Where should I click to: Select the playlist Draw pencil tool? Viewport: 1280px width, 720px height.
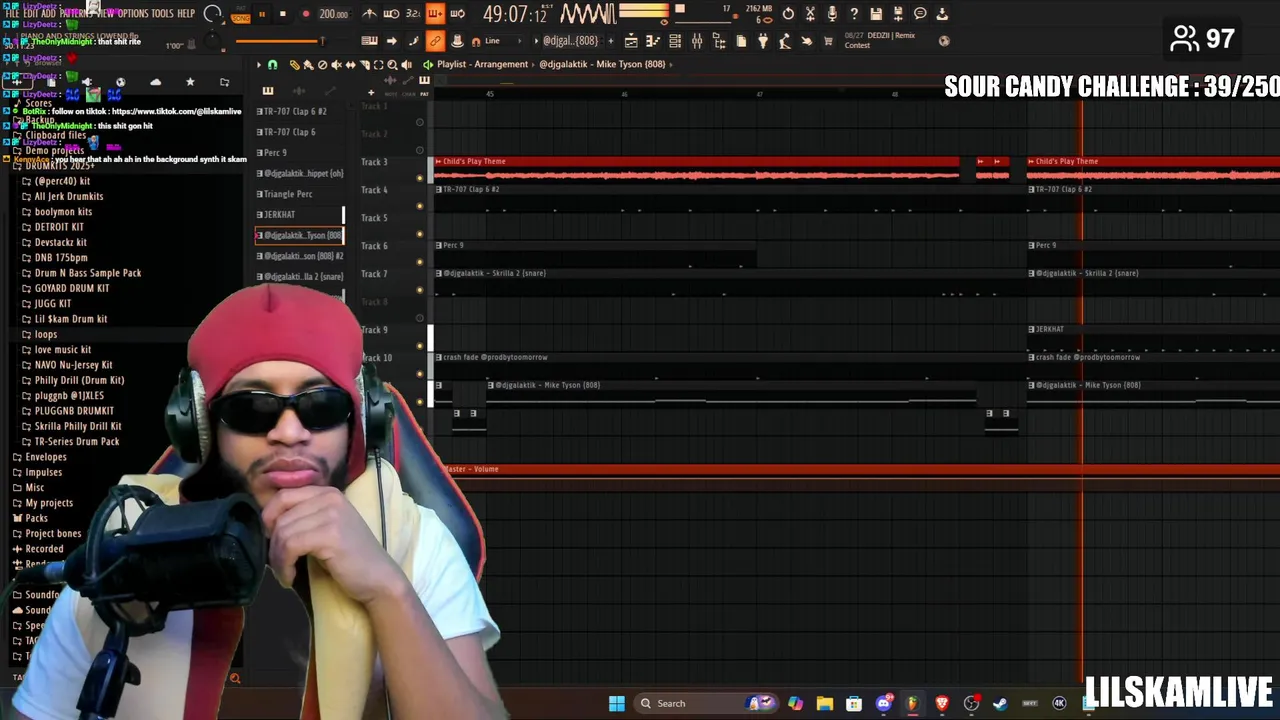point(294,64)
